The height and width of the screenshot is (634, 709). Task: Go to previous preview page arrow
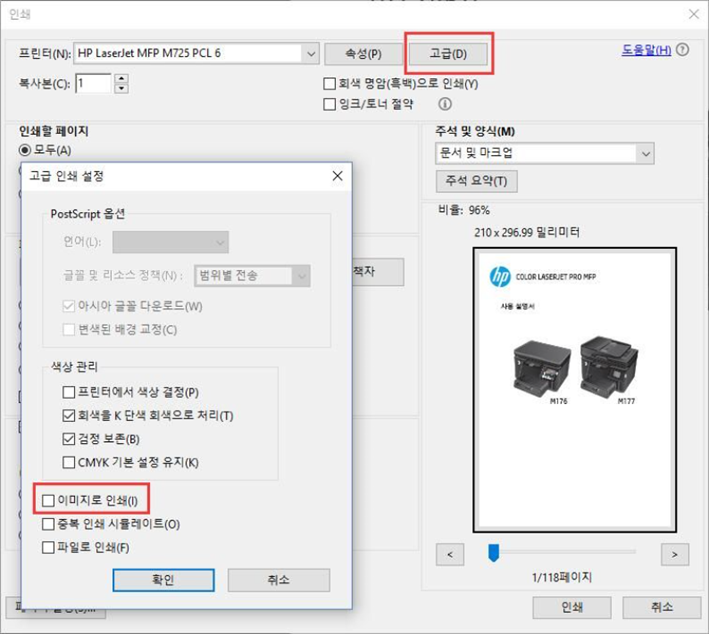(x=450, y=554)
